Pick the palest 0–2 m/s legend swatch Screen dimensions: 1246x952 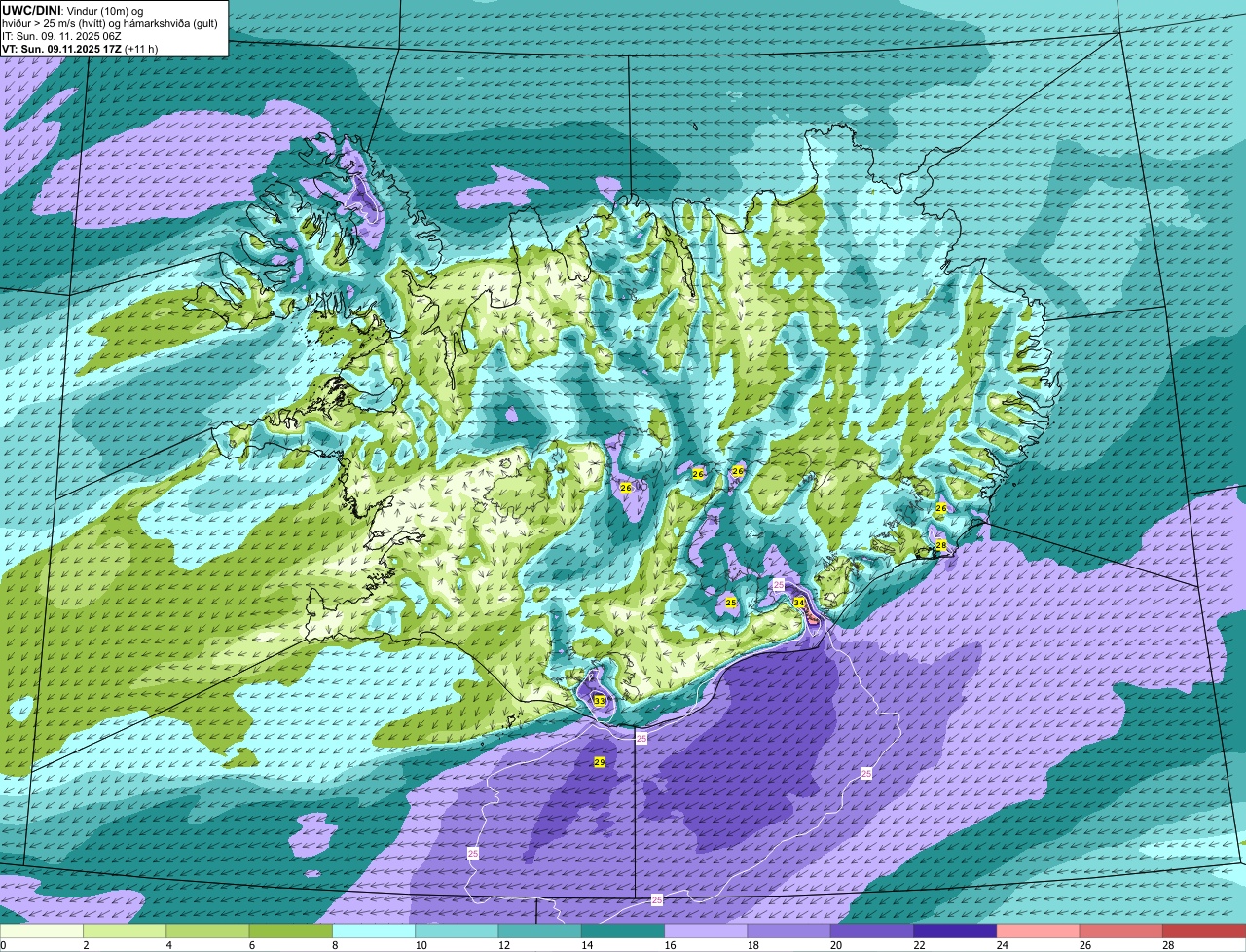pos(42,931)
